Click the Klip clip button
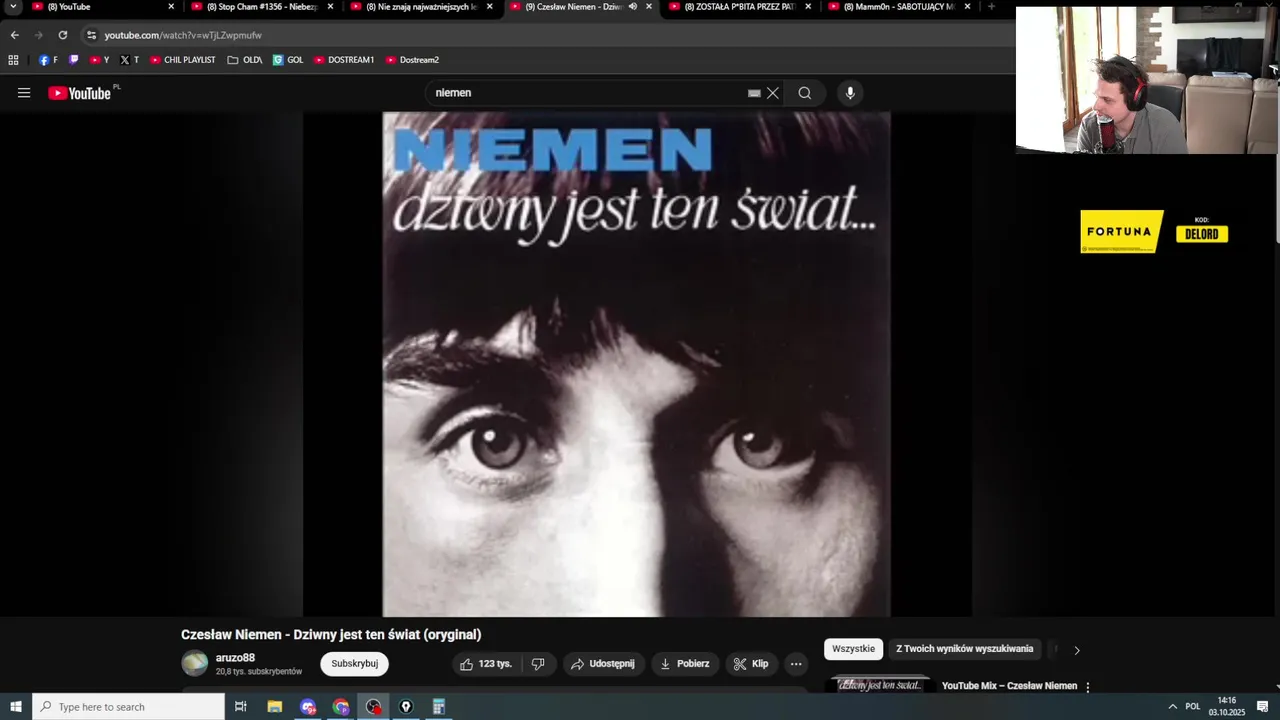 [750, 664]
